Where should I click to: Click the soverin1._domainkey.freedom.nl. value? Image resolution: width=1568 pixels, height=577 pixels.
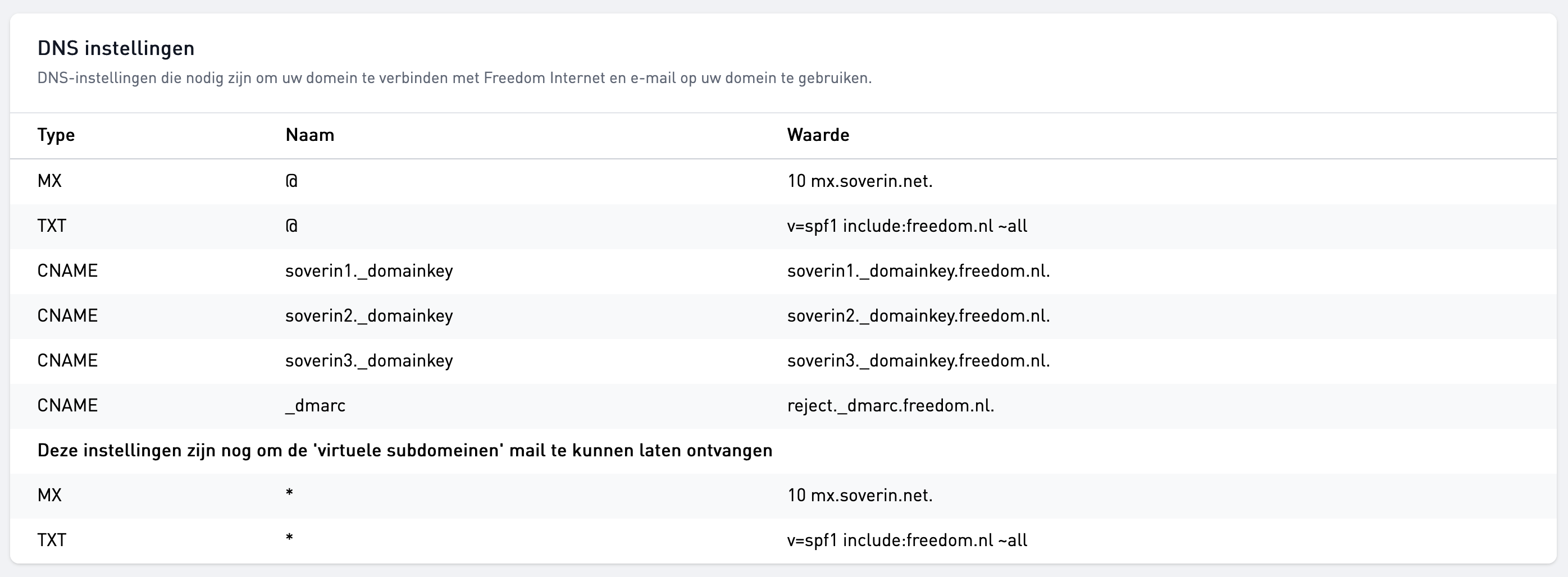point(918,271)
